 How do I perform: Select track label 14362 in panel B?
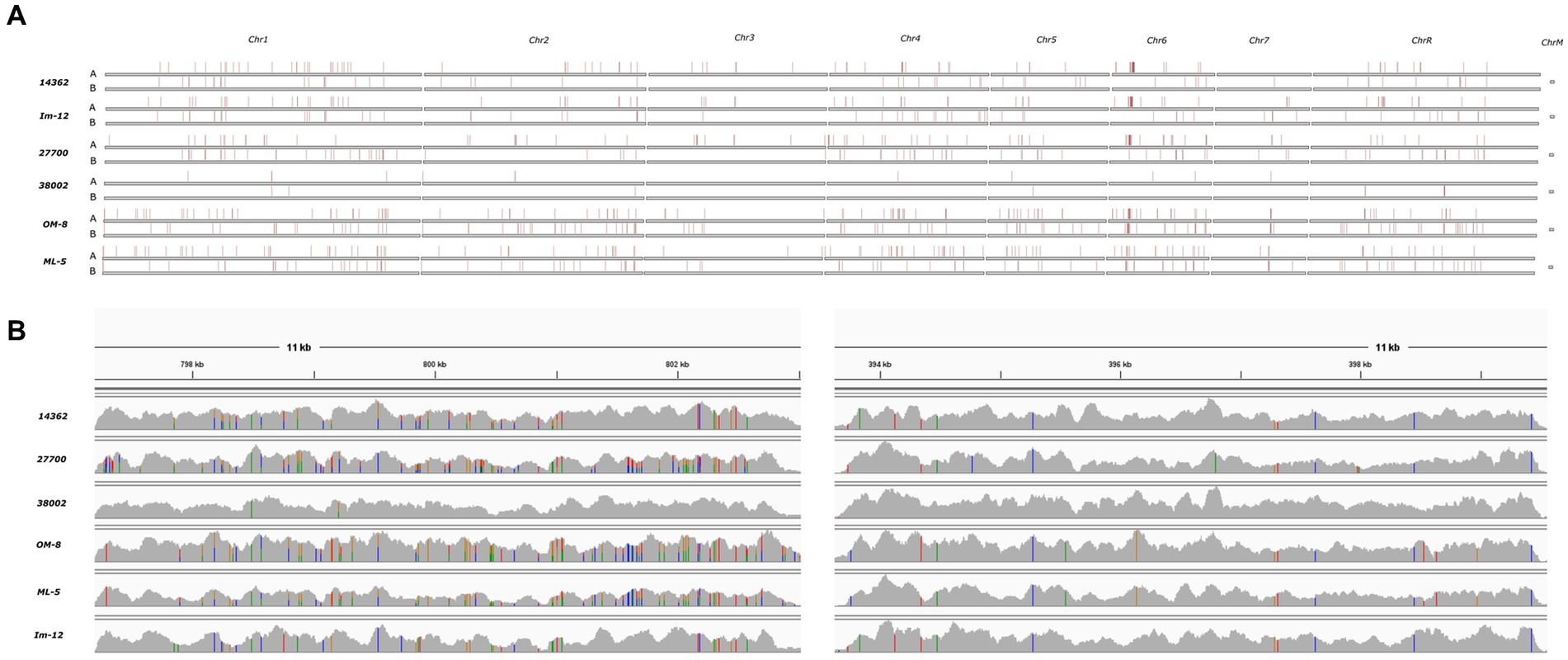coord(53,417)
